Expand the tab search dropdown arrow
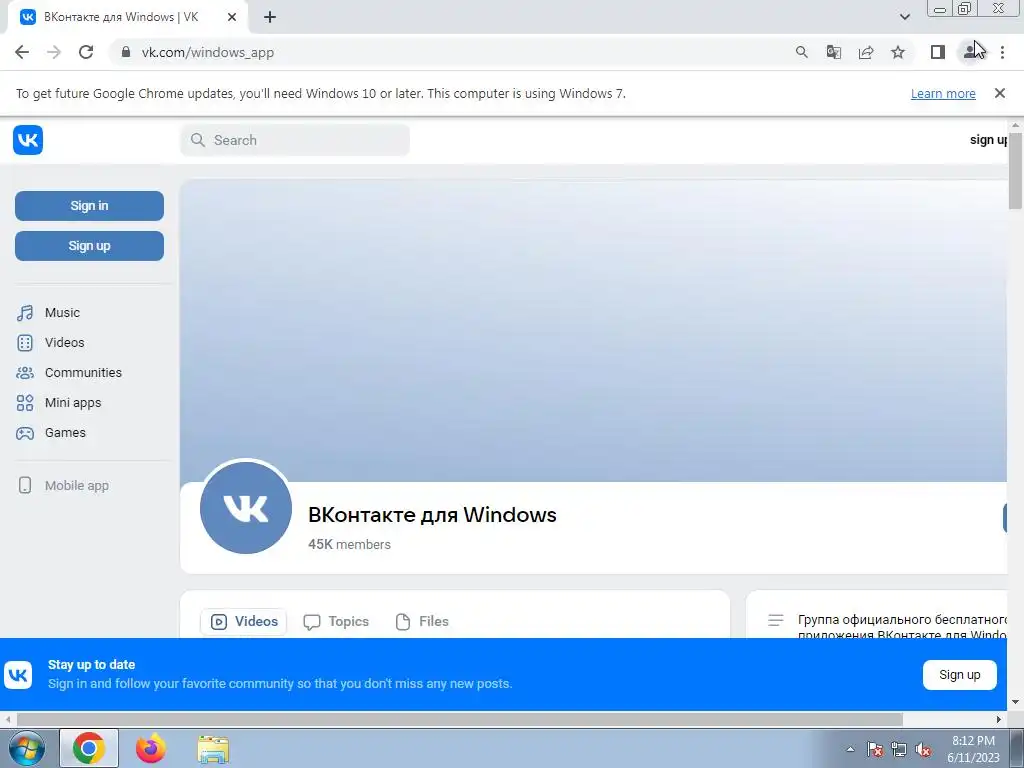The image size is (1024, 768). 904,17
